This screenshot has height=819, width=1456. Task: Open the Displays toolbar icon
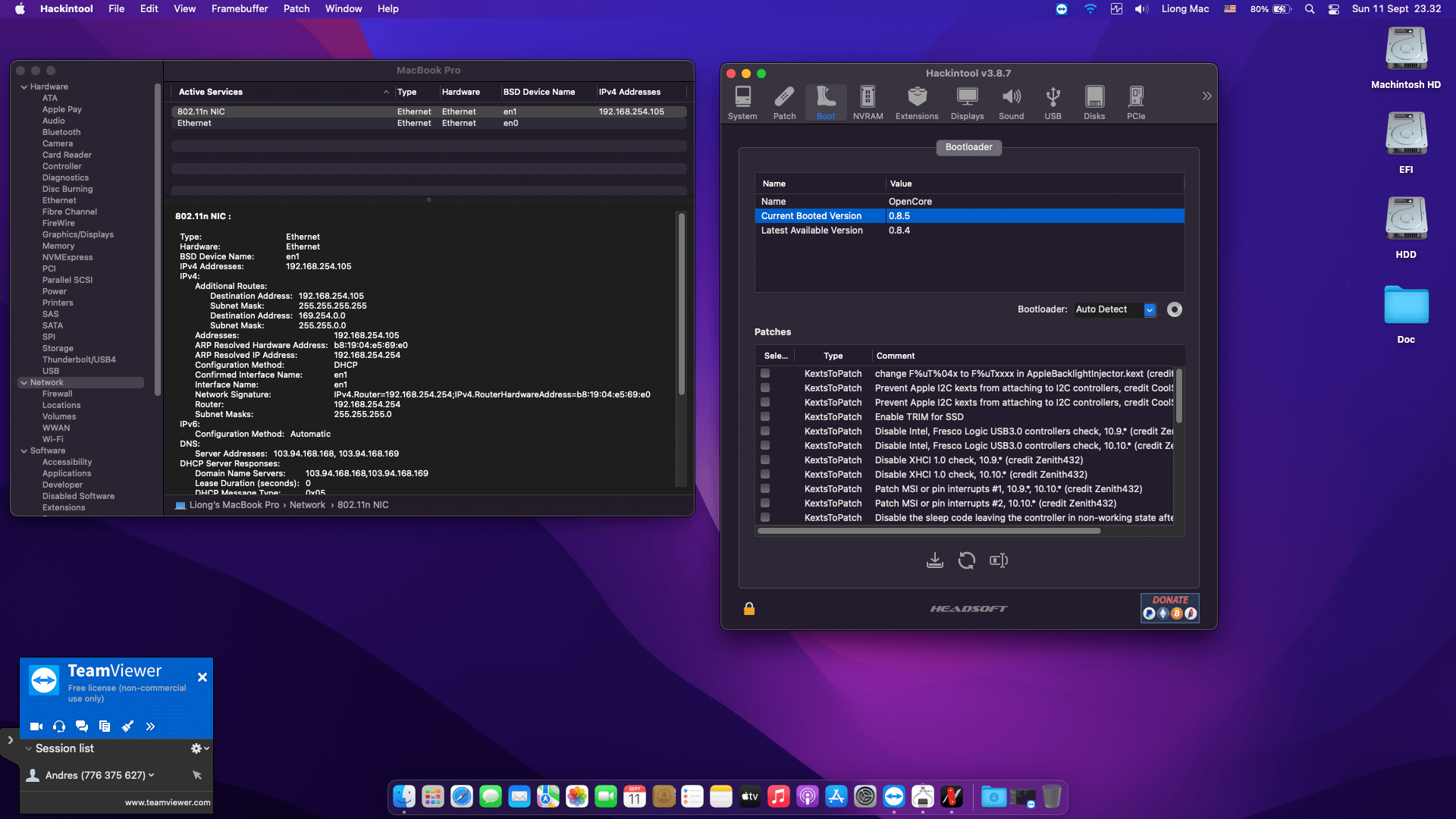click(967, 103)
